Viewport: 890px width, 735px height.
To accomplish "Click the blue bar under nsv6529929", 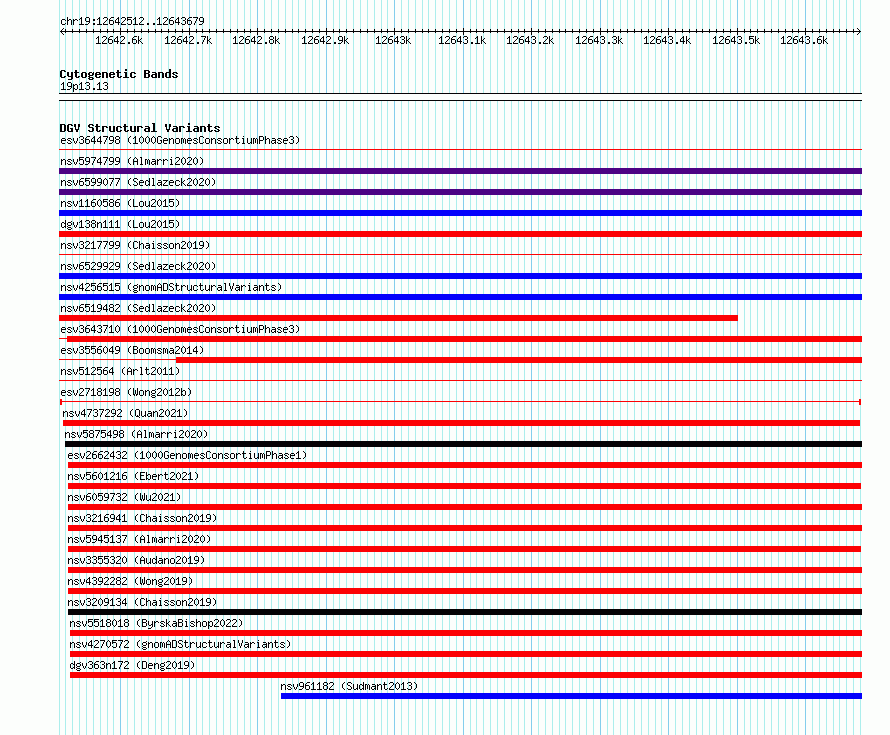I will tap(460, 276).
